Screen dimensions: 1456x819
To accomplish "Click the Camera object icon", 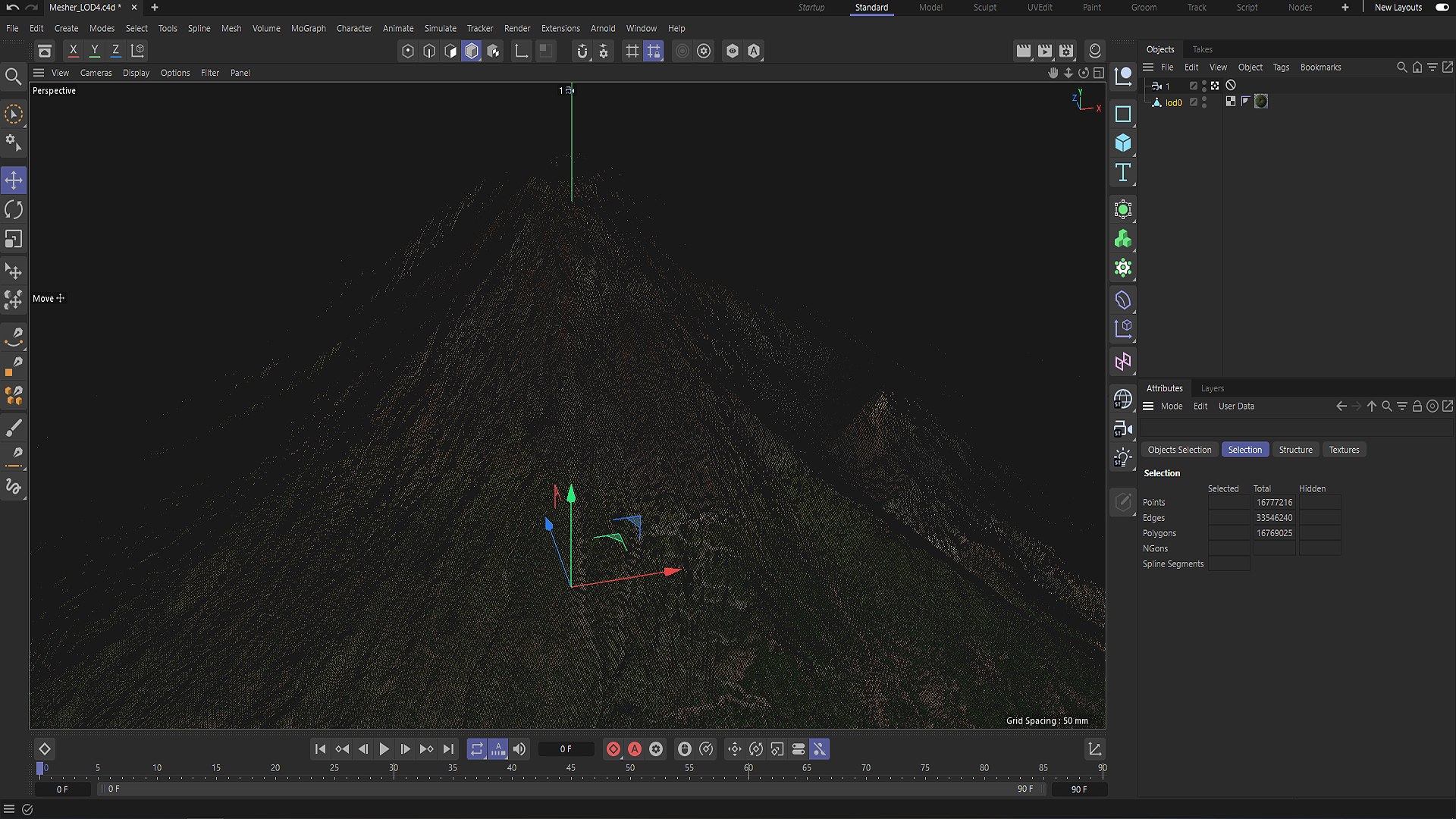I will click(1123, 428).
